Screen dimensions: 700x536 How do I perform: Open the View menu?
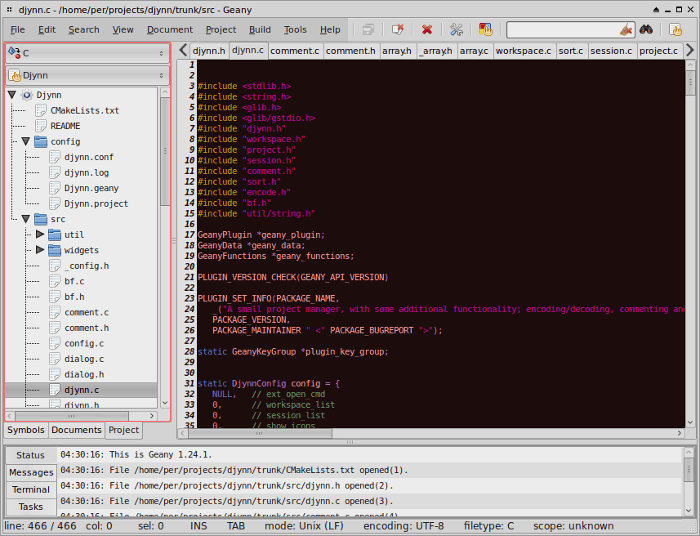click(123, 30)
